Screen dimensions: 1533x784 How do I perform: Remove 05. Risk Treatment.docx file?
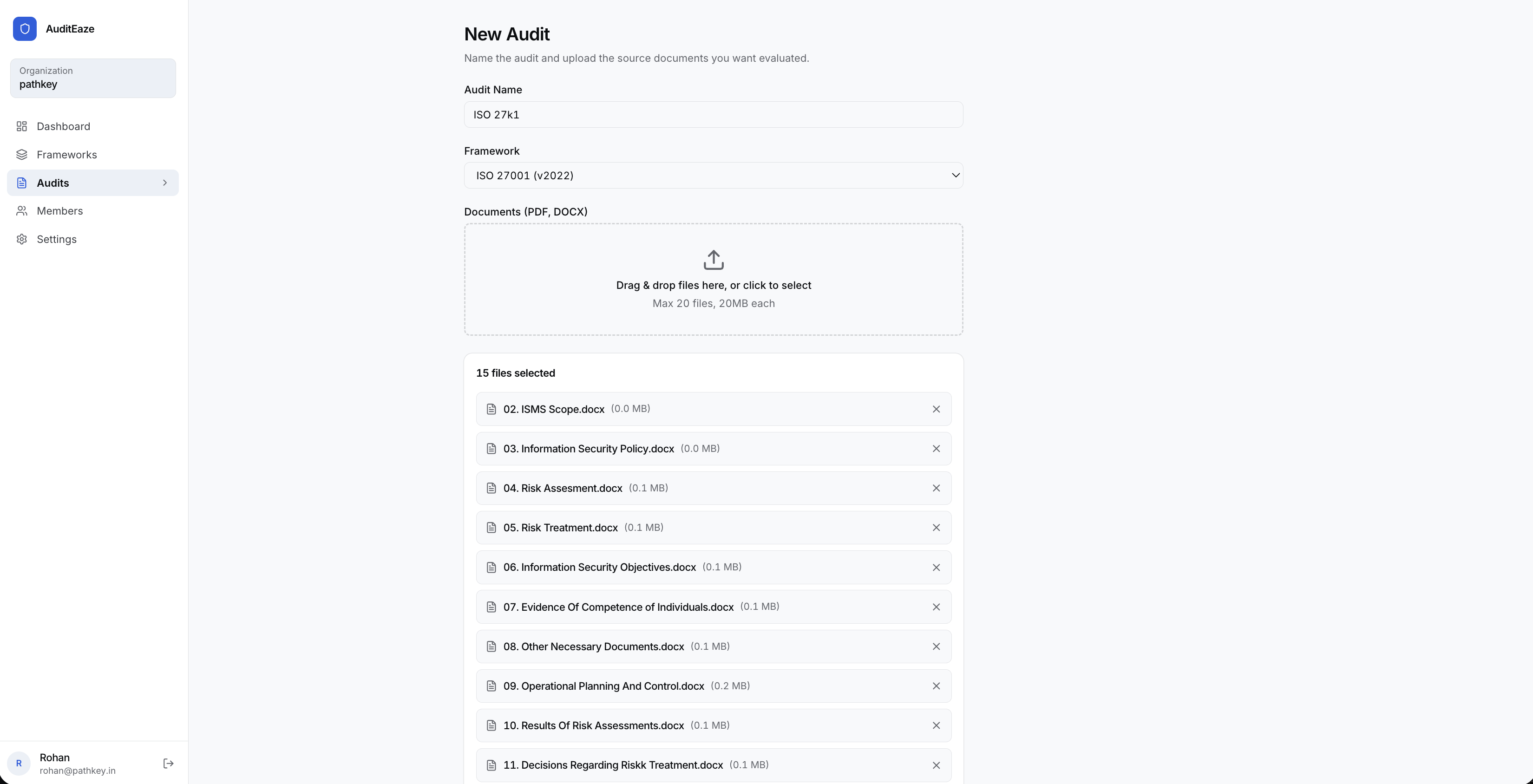[x=936, y=528]
